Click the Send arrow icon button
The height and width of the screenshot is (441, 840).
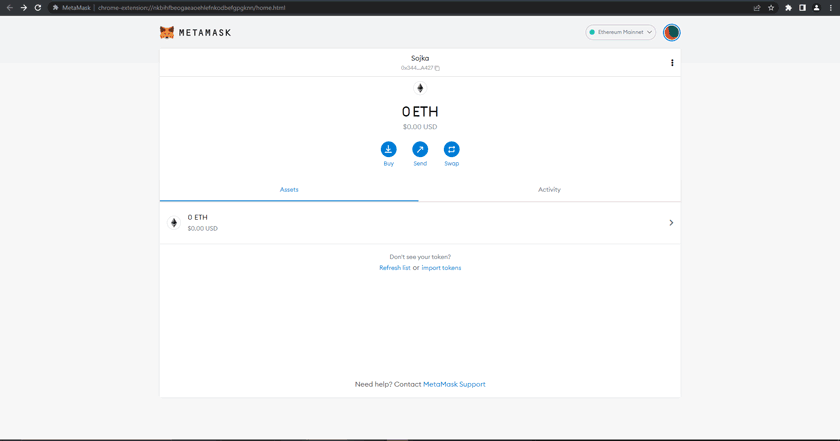coord(420,149)
